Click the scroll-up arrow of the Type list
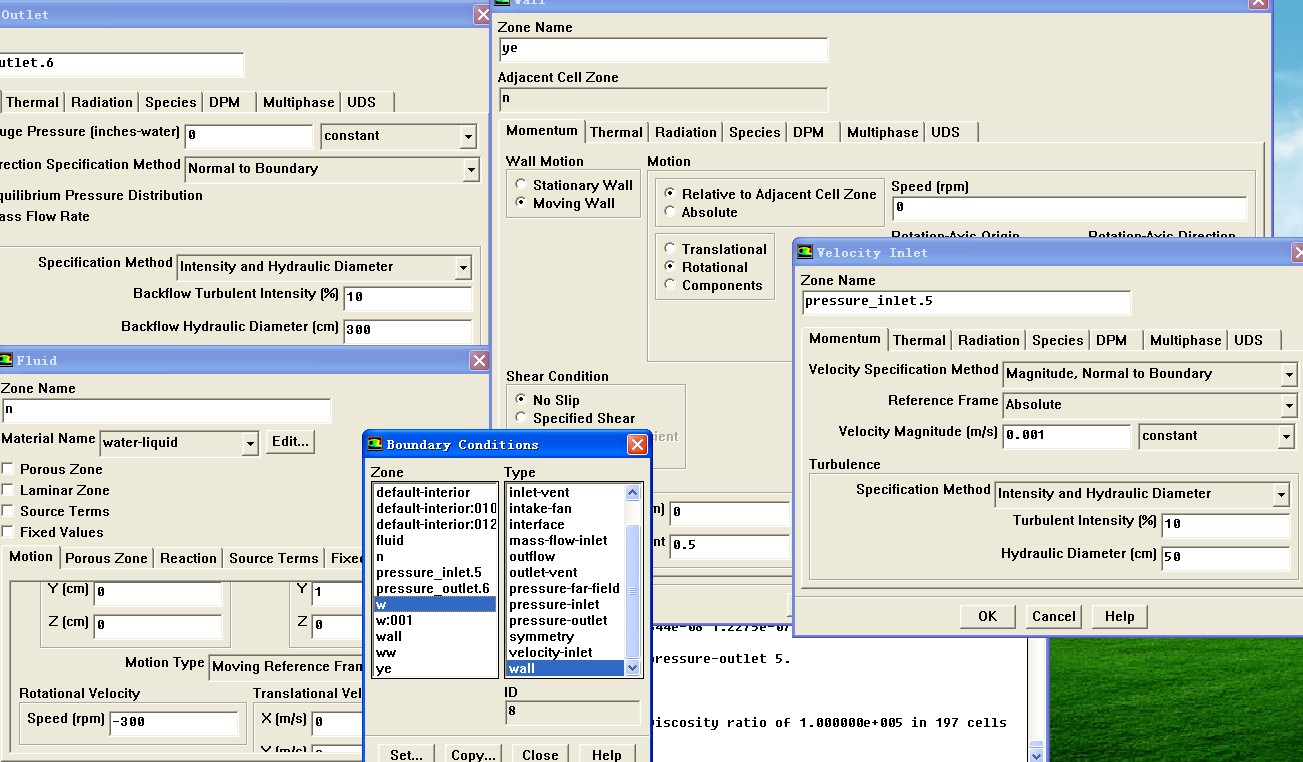1303x762 pixels. pyautogui.click(x=632, y=493)
